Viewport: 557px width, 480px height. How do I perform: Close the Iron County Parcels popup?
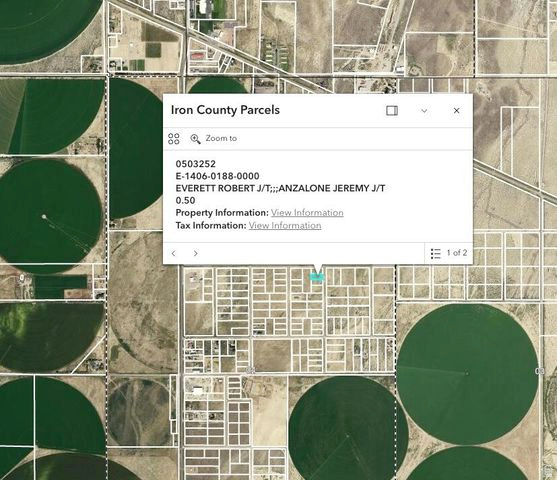coord(456,110)
